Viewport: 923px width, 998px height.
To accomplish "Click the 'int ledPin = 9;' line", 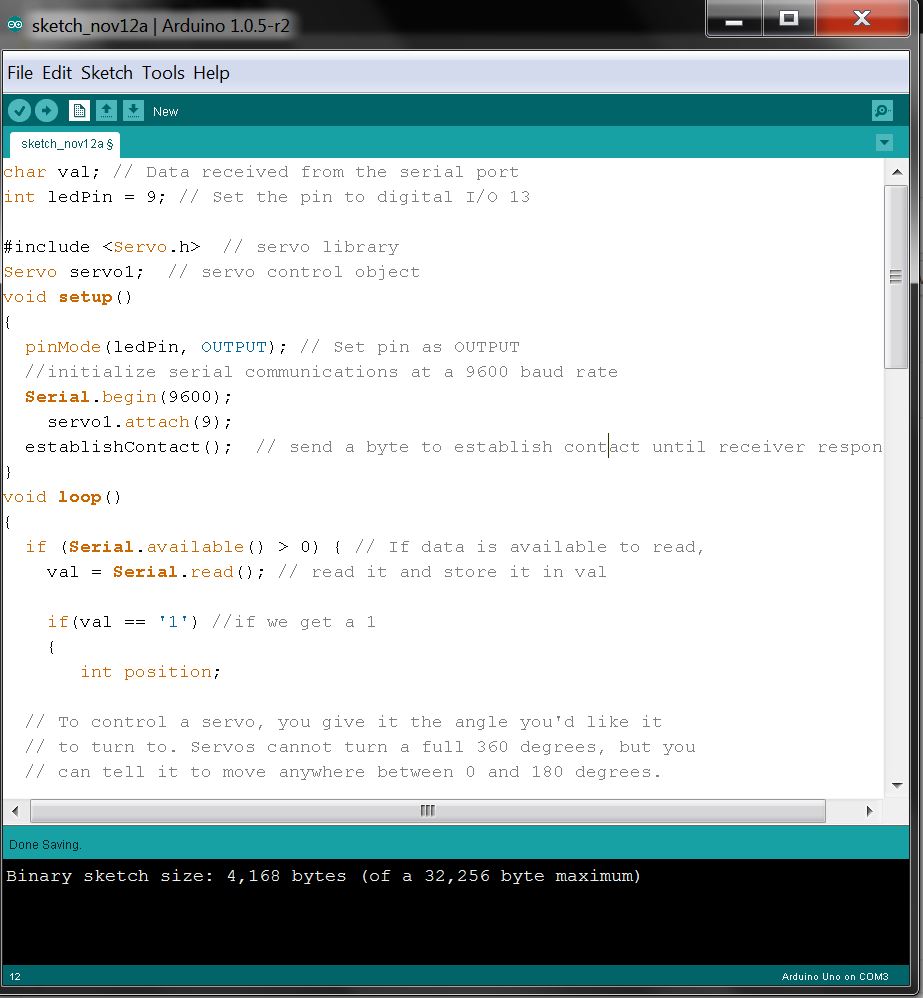I will [x=267, y=197].
